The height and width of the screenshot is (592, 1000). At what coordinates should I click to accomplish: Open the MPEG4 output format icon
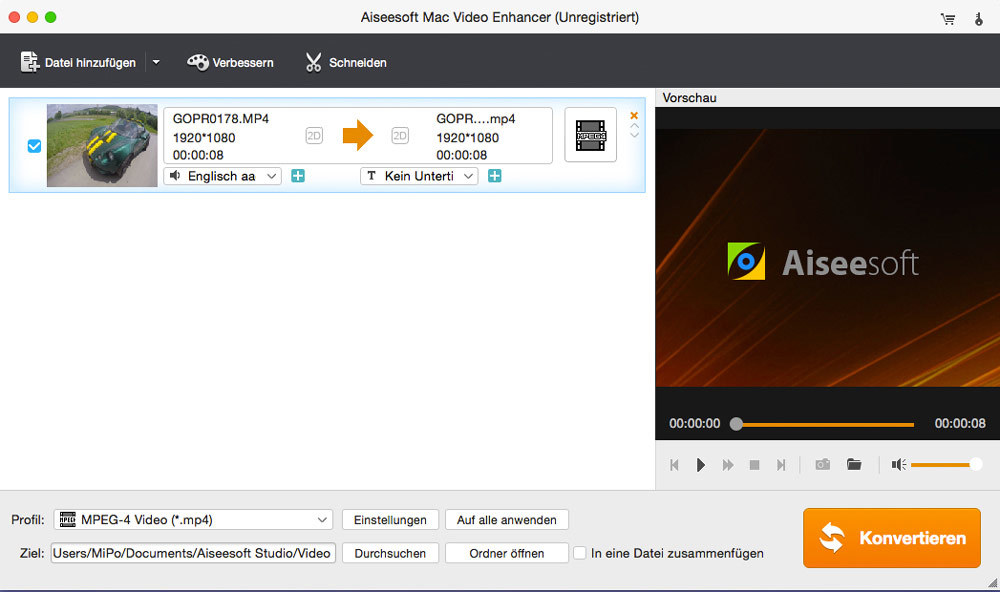pyautogui.click(x=591, y=135)
